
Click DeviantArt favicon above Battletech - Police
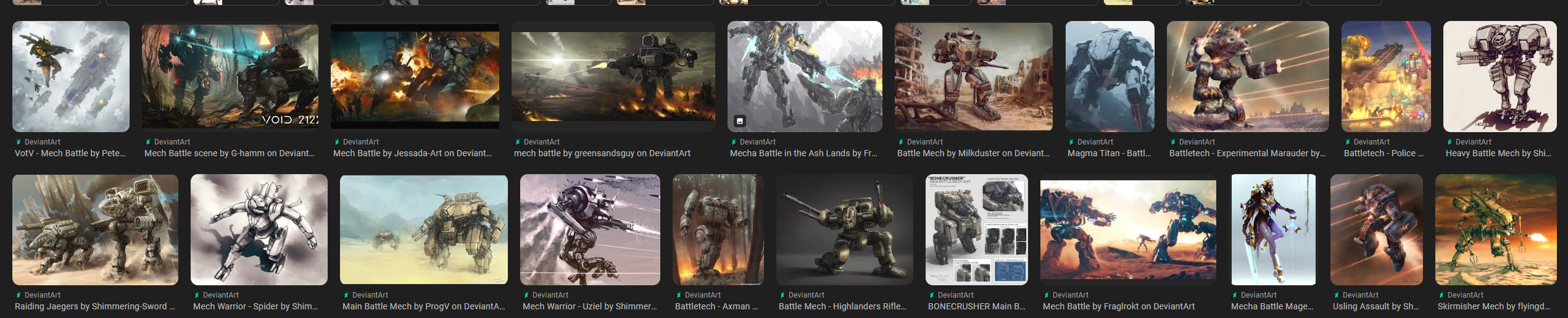tap(1348, 142)
